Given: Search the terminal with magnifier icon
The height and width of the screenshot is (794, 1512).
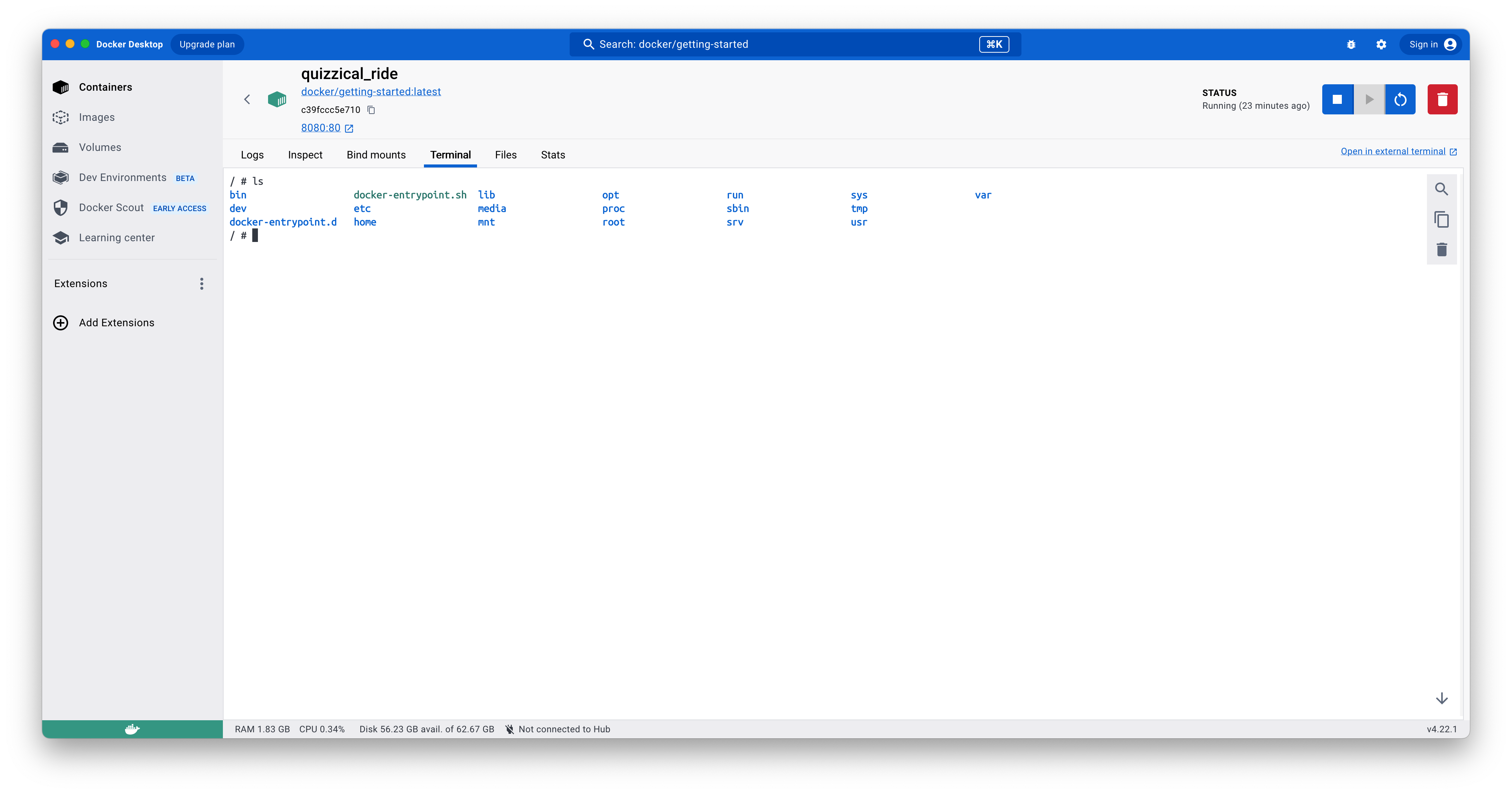Looking at the screenshot, I should click(x=1441, y=189).
